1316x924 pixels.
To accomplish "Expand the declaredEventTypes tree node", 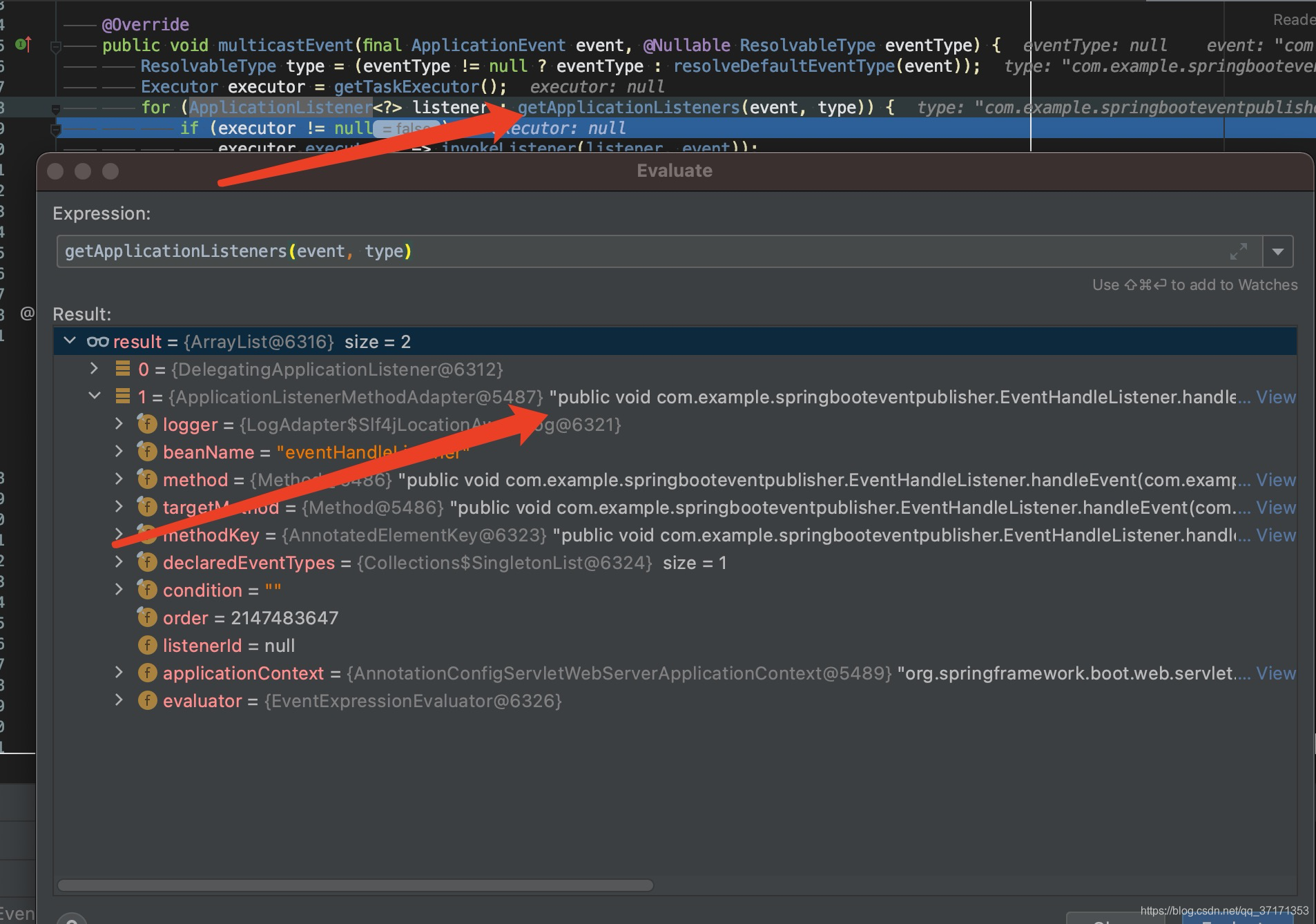I will (119, 562).
